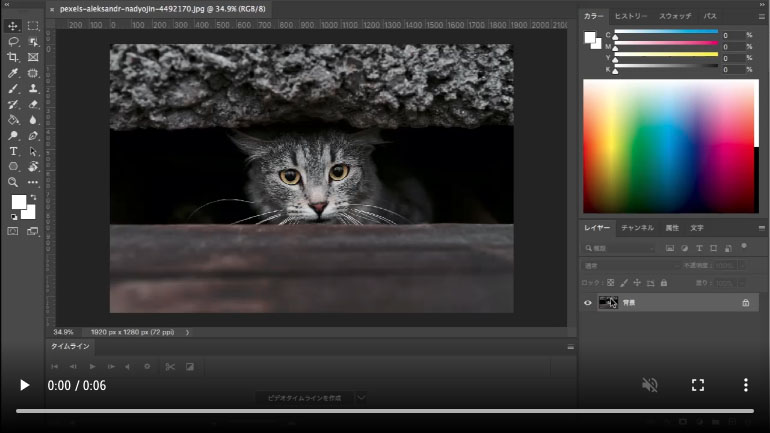
Task: Switch to the ヒストリー tab
Action: pyautogui.click(x=630, y=17)
